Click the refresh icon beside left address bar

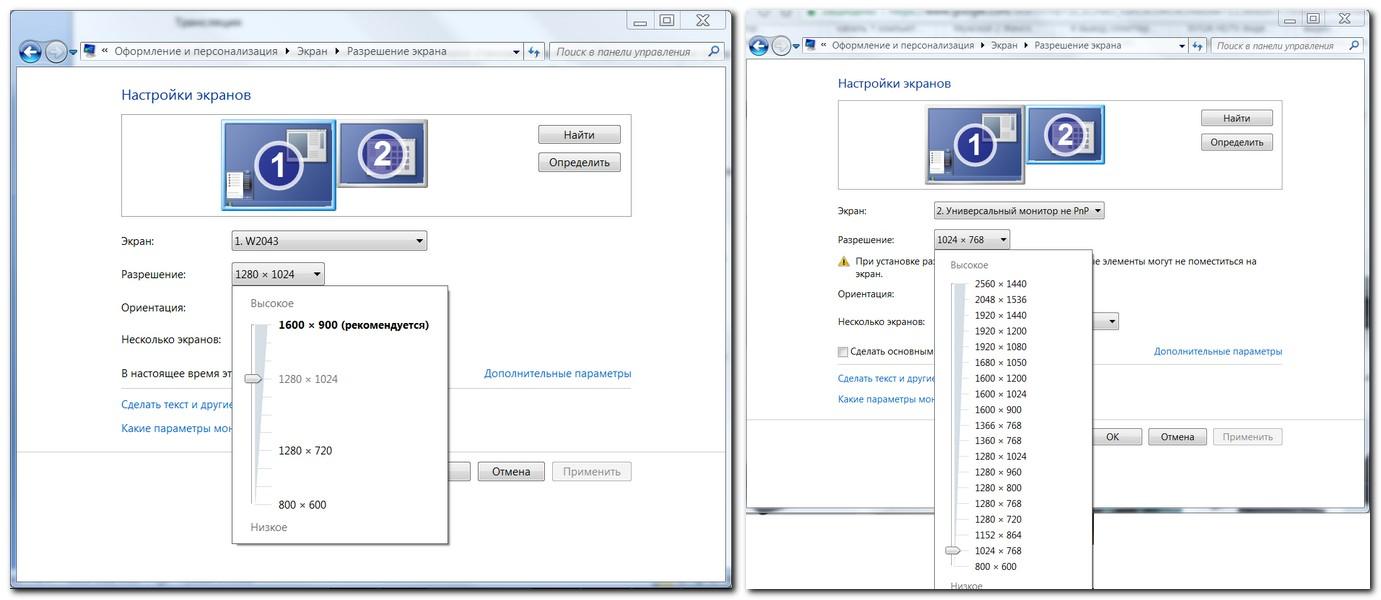[535, 52]
